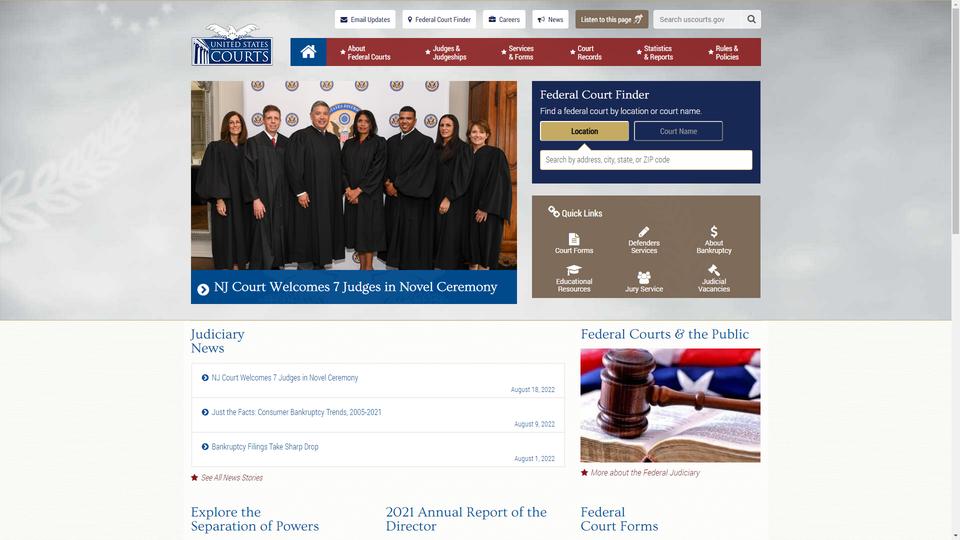The width and height of the screenshot is (960, 540).
Task: Expand the About Federal Courts menu
Action: click(x=366, y=53)
